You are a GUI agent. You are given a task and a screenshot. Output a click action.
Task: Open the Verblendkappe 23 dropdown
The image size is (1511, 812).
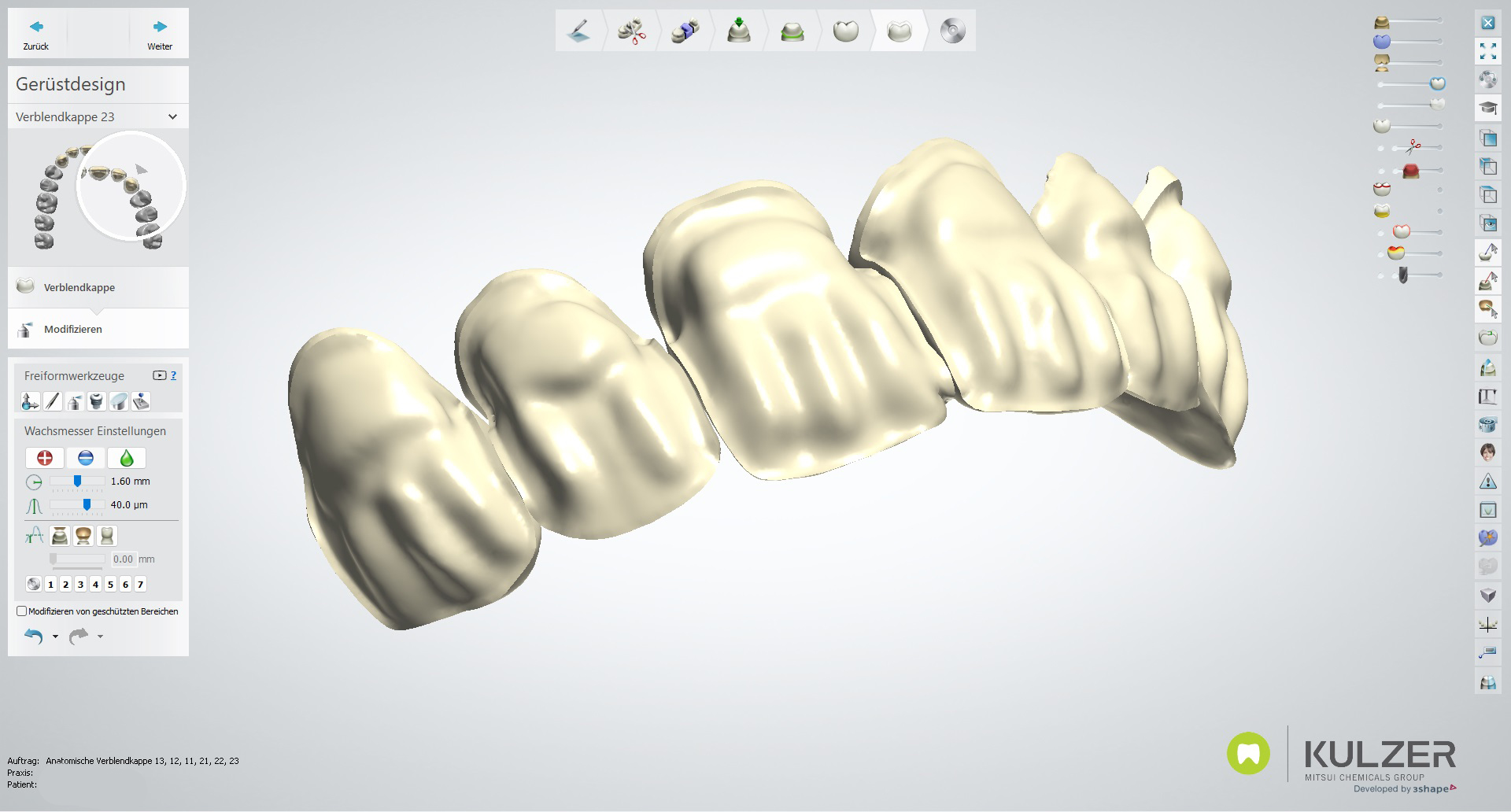pyautogui.click(x=172, y=117)
